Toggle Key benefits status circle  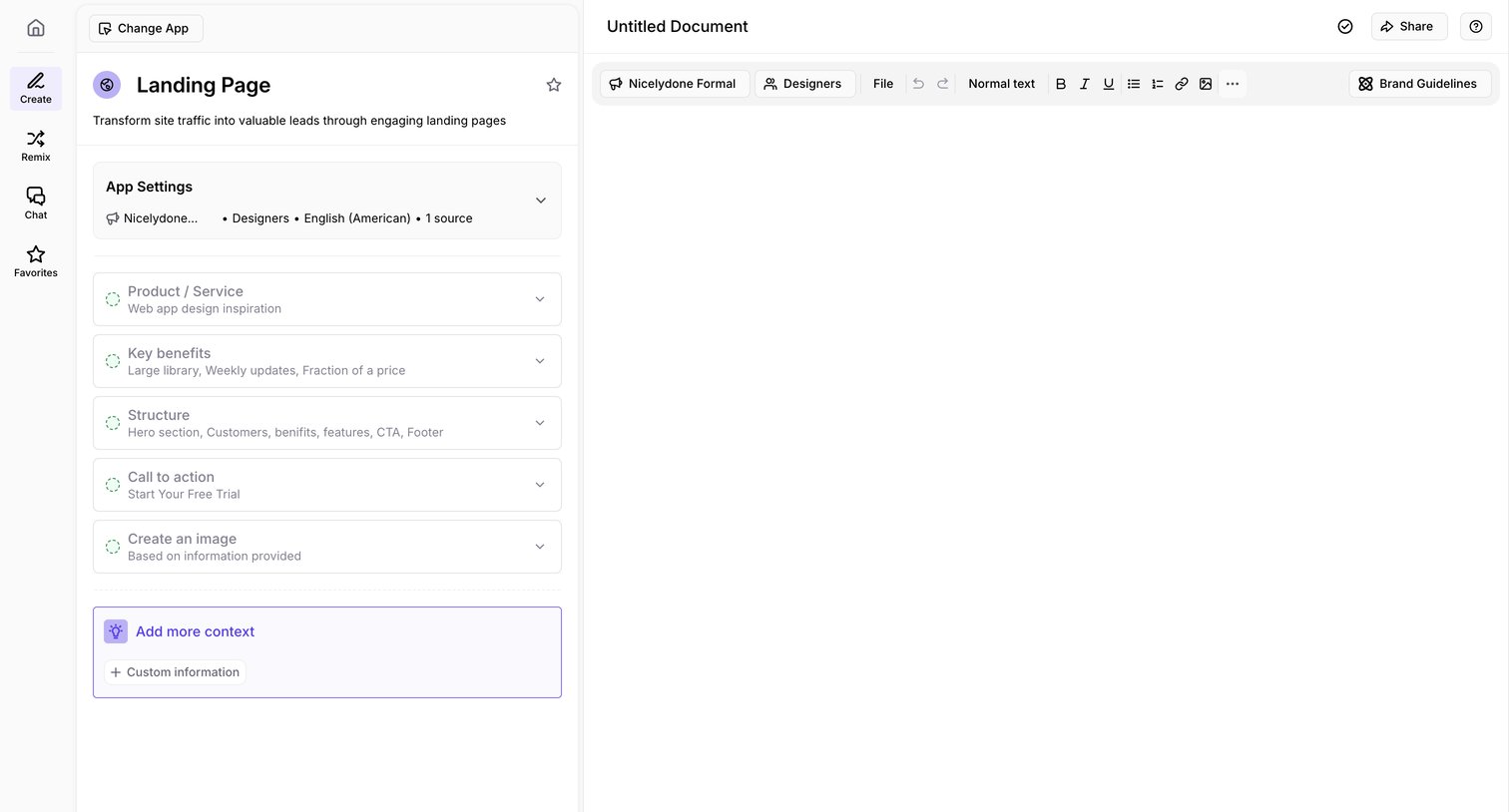(113, 361)
